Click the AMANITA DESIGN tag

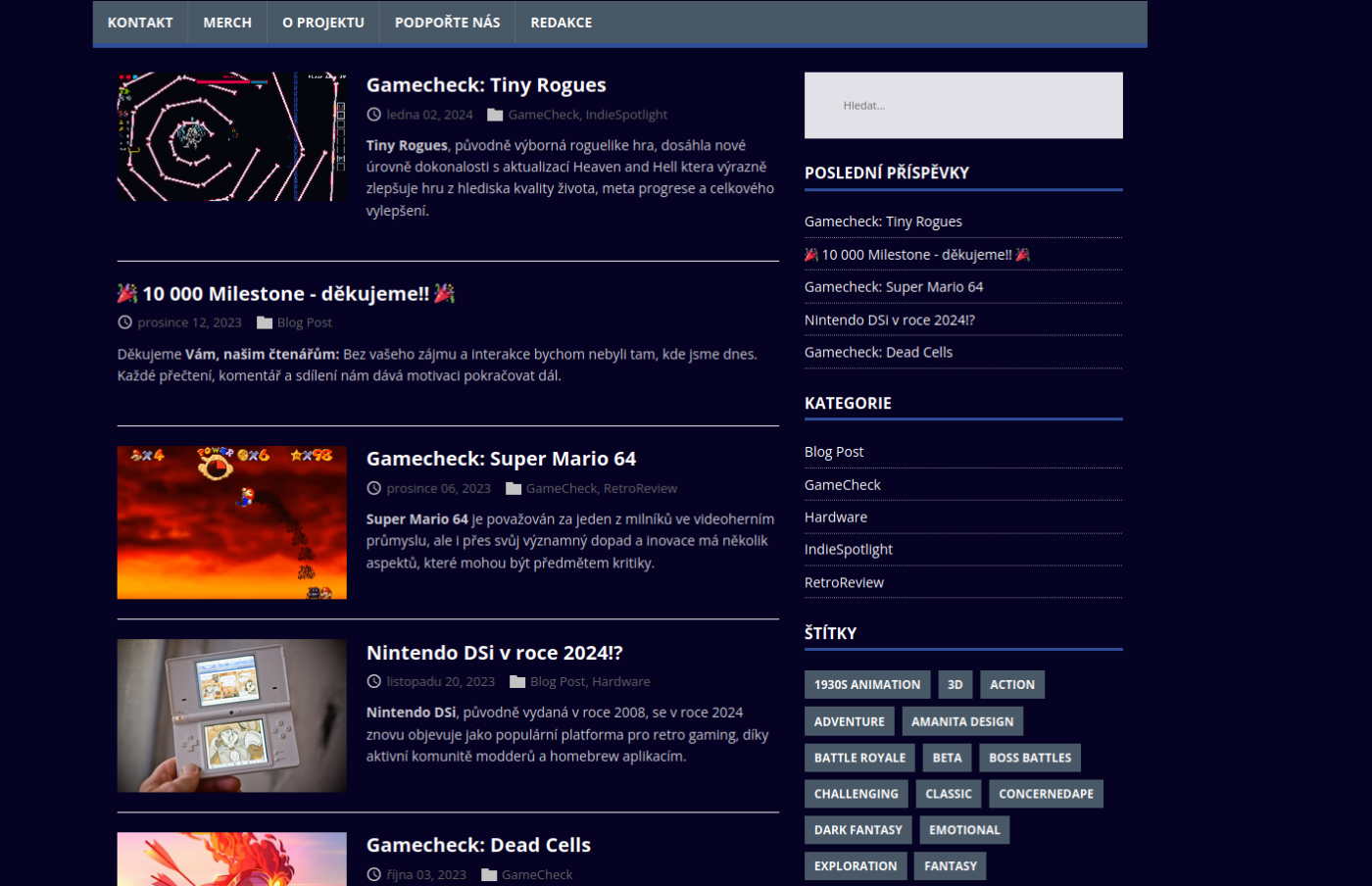(962, 721)
